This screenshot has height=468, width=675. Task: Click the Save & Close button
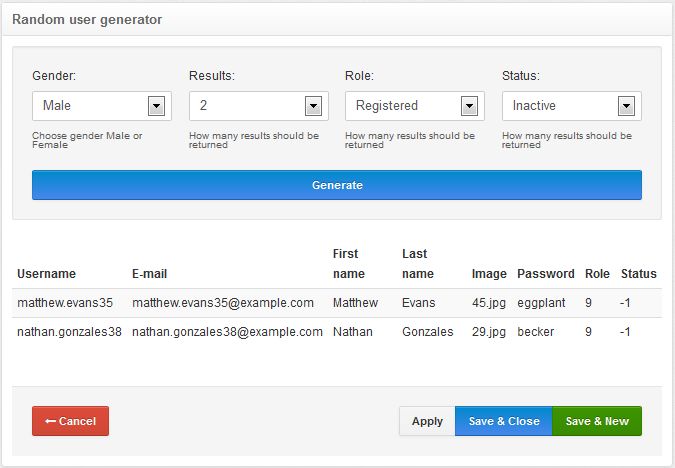(504, 421)
